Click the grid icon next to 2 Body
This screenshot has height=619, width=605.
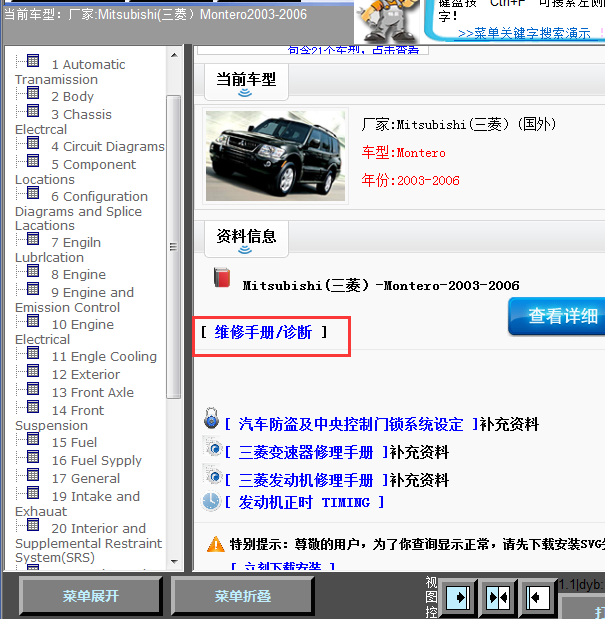(x=33, y=93)
